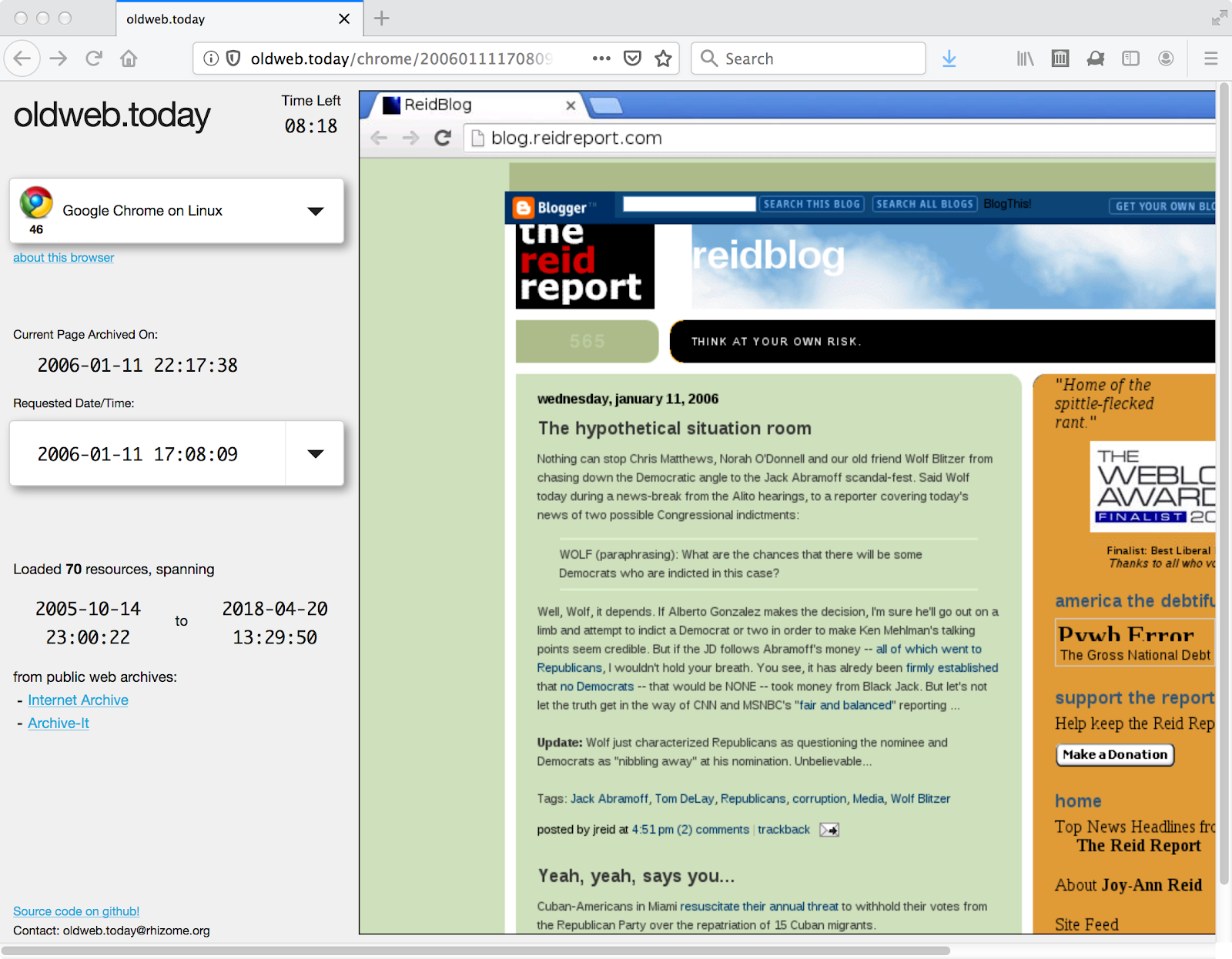Screen dimensions: 1232x959
Task: Open Firefox hamburger menu
Action: (1210, 58)
